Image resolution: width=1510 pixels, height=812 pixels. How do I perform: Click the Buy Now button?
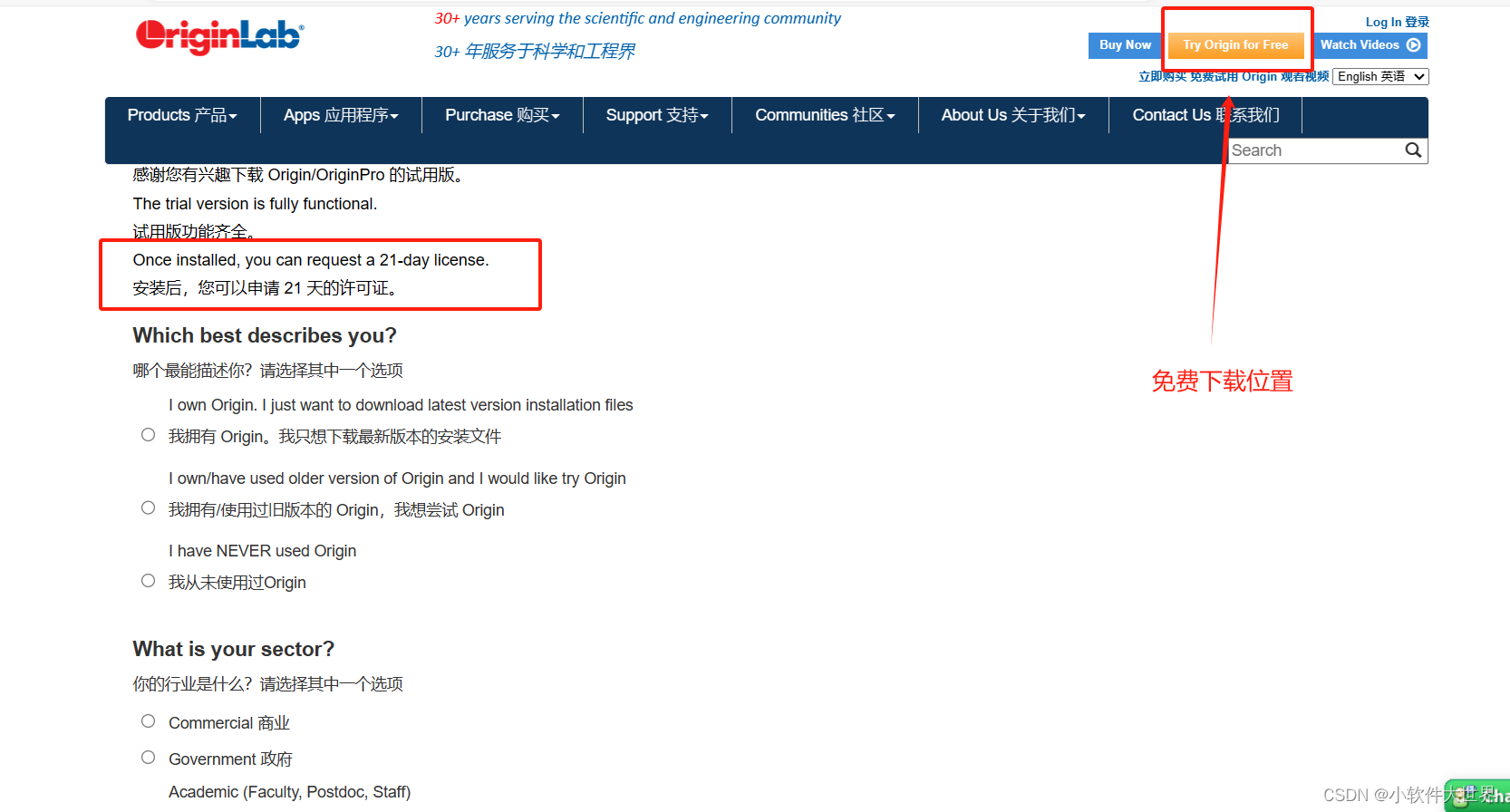(1125, 45)
